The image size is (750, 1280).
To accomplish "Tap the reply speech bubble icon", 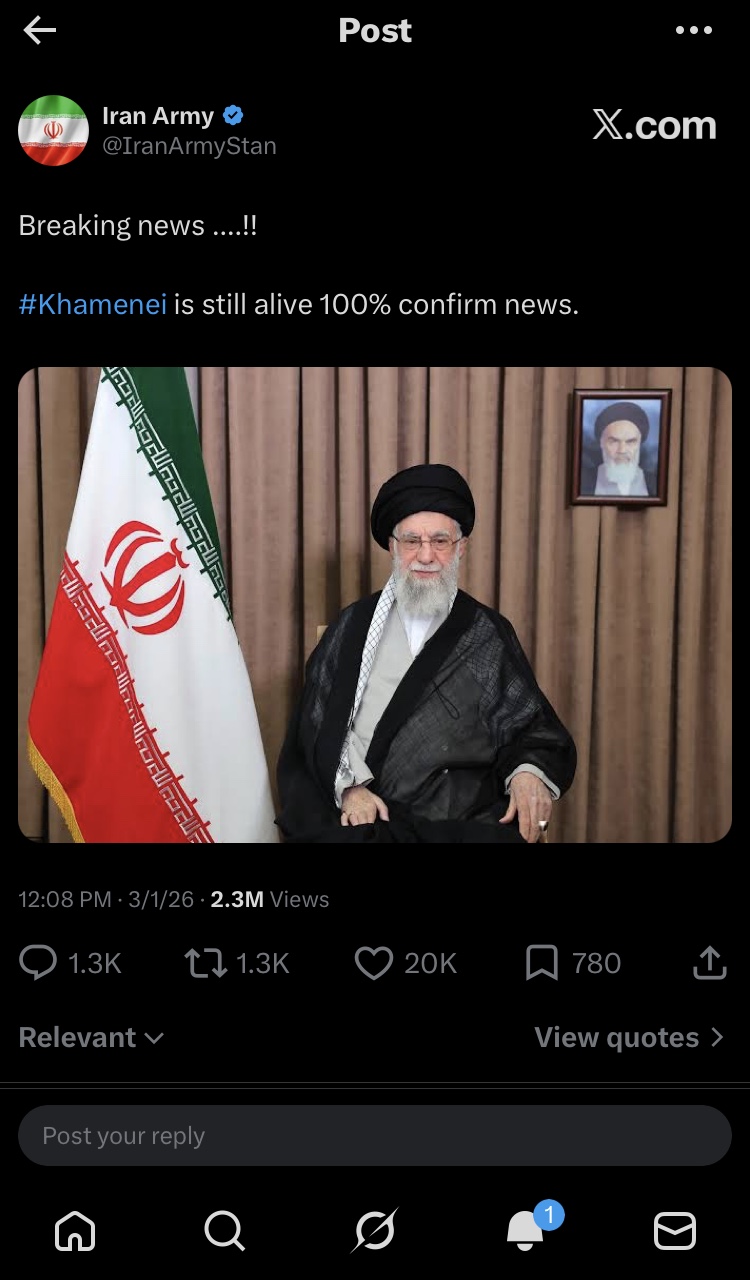I will point(38,962).
